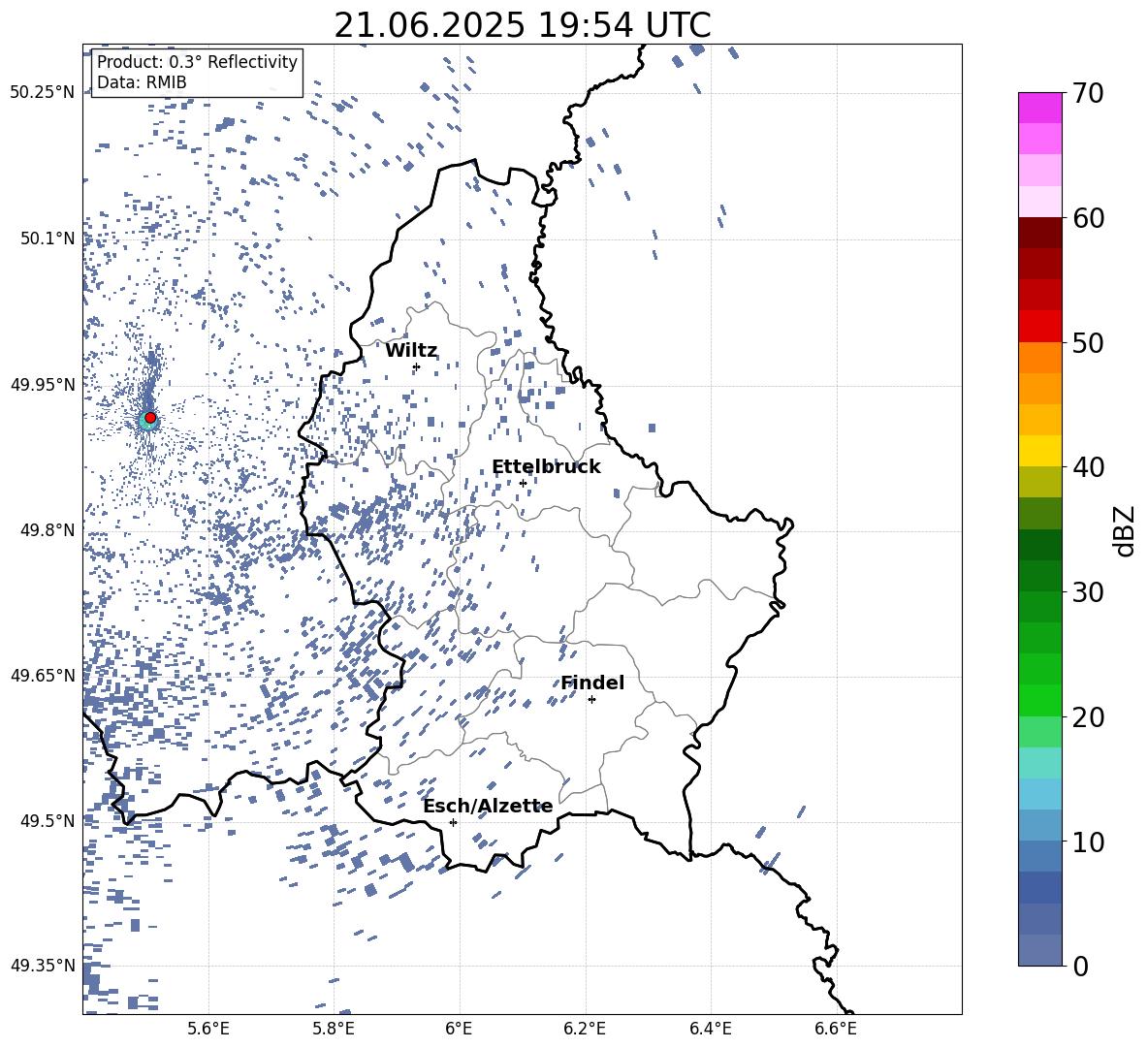Click the dBZ colorbar axis label
This screenshot has width=1148, height=1048.
coord(1126,530)
